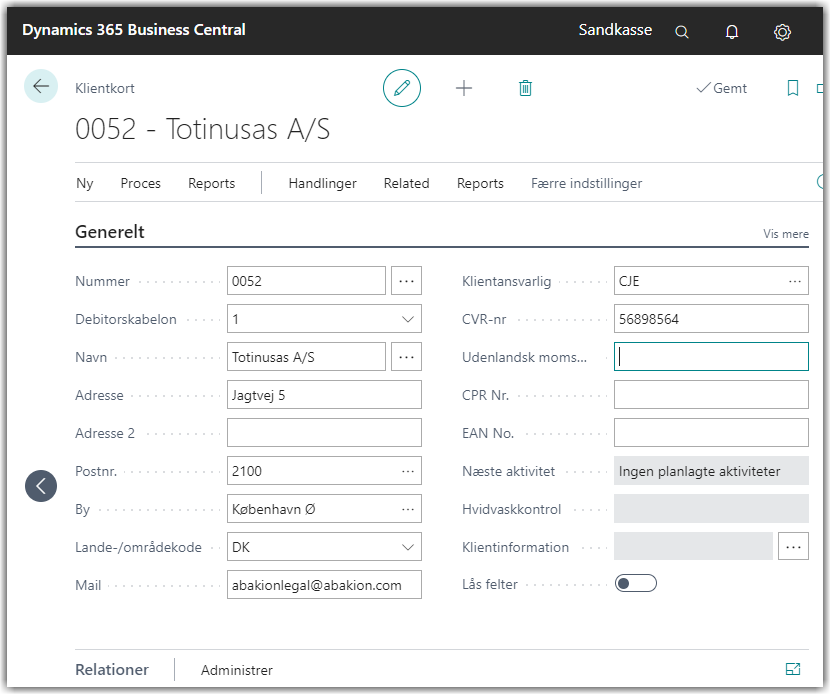Image resolution: width=831 pixels, height=695 pixels.
Task: Click the title 0052 - Totinusas A/S
Action: 202,129
